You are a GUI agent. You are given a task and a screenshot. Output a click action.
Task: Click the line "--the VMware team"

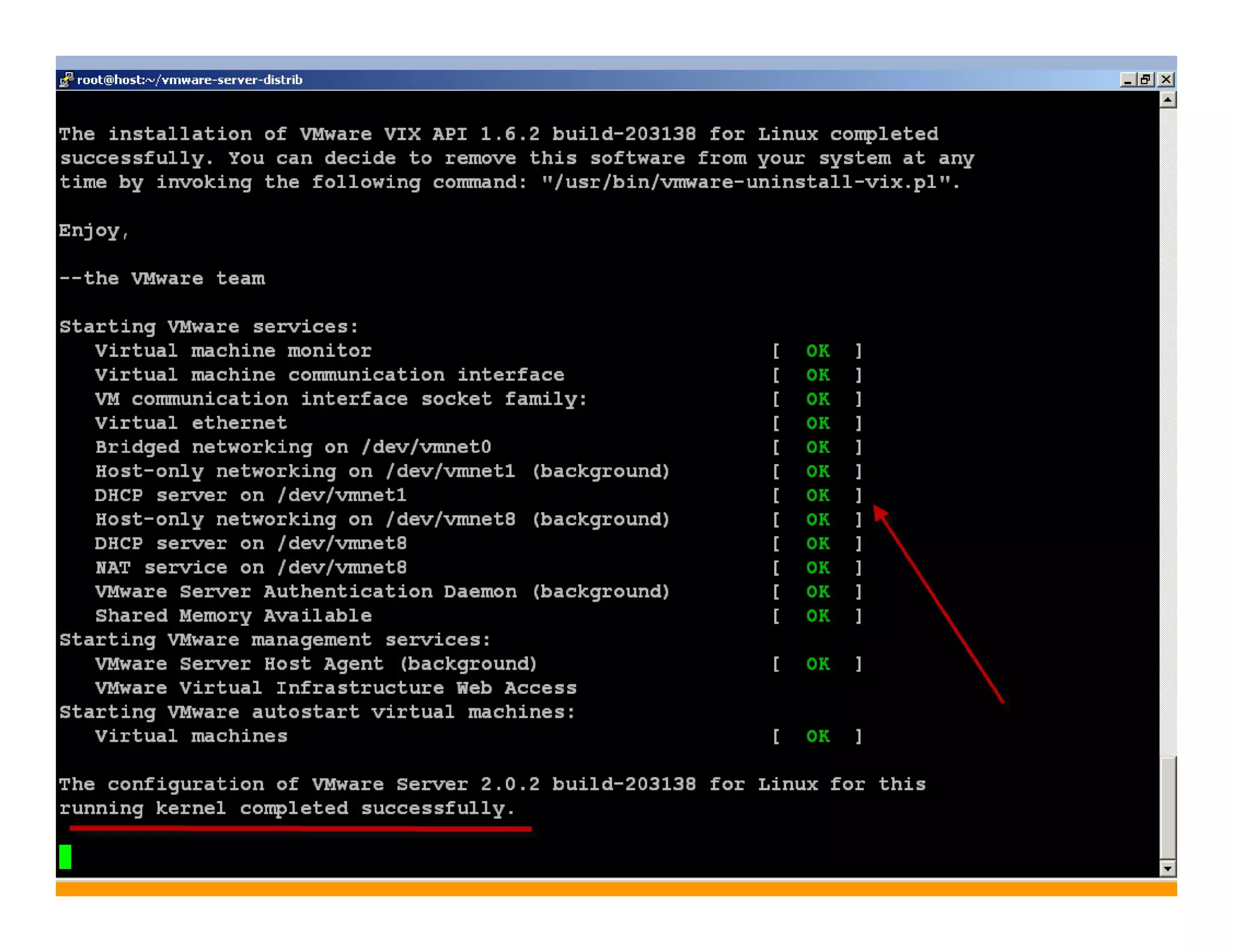162,279
